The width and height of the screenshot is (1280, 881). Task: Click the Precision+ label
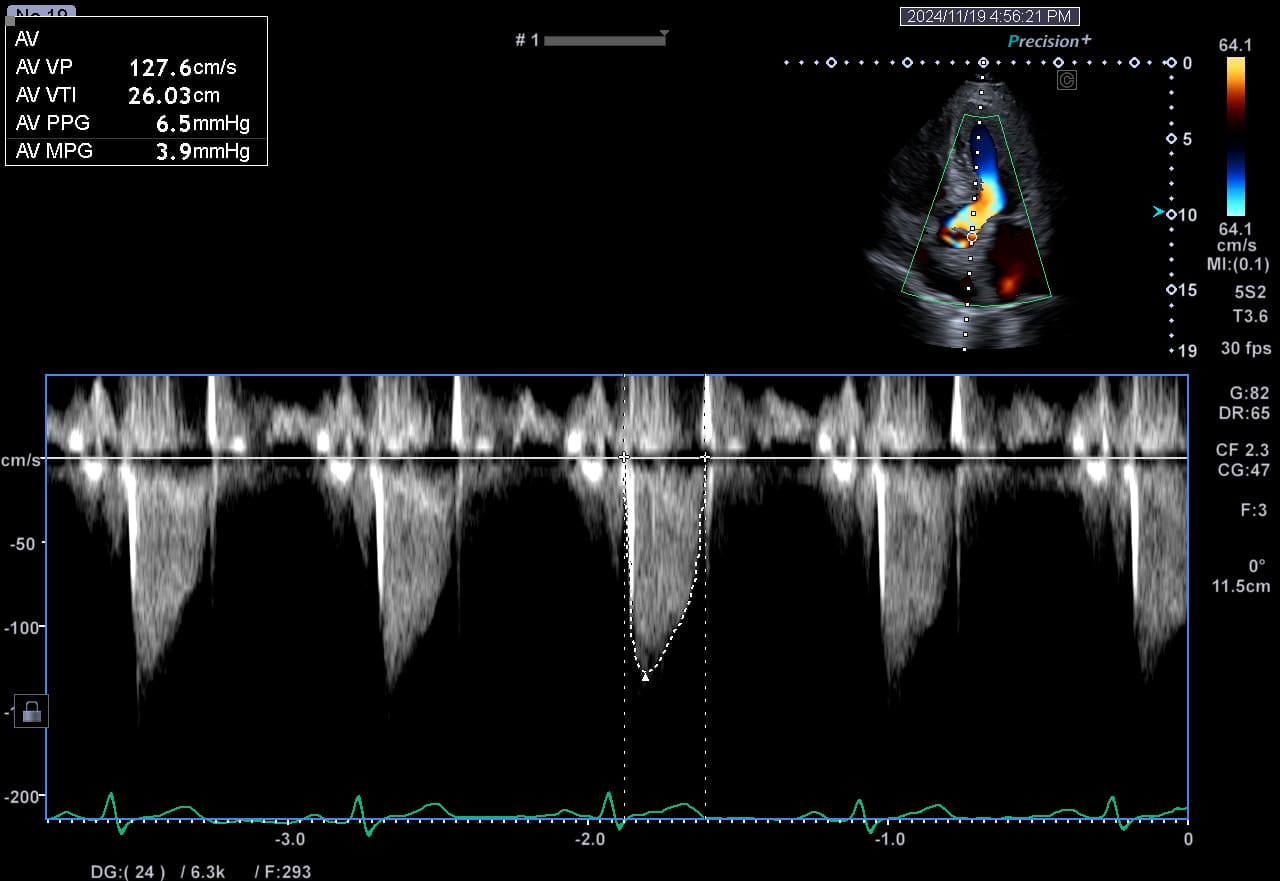tap(1049, 41)
